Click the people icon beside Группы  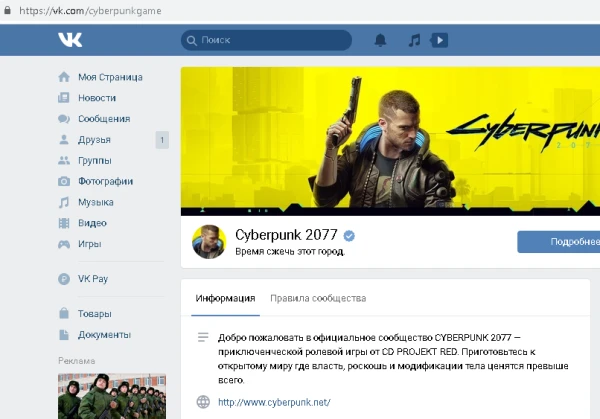tap(64, 160)
